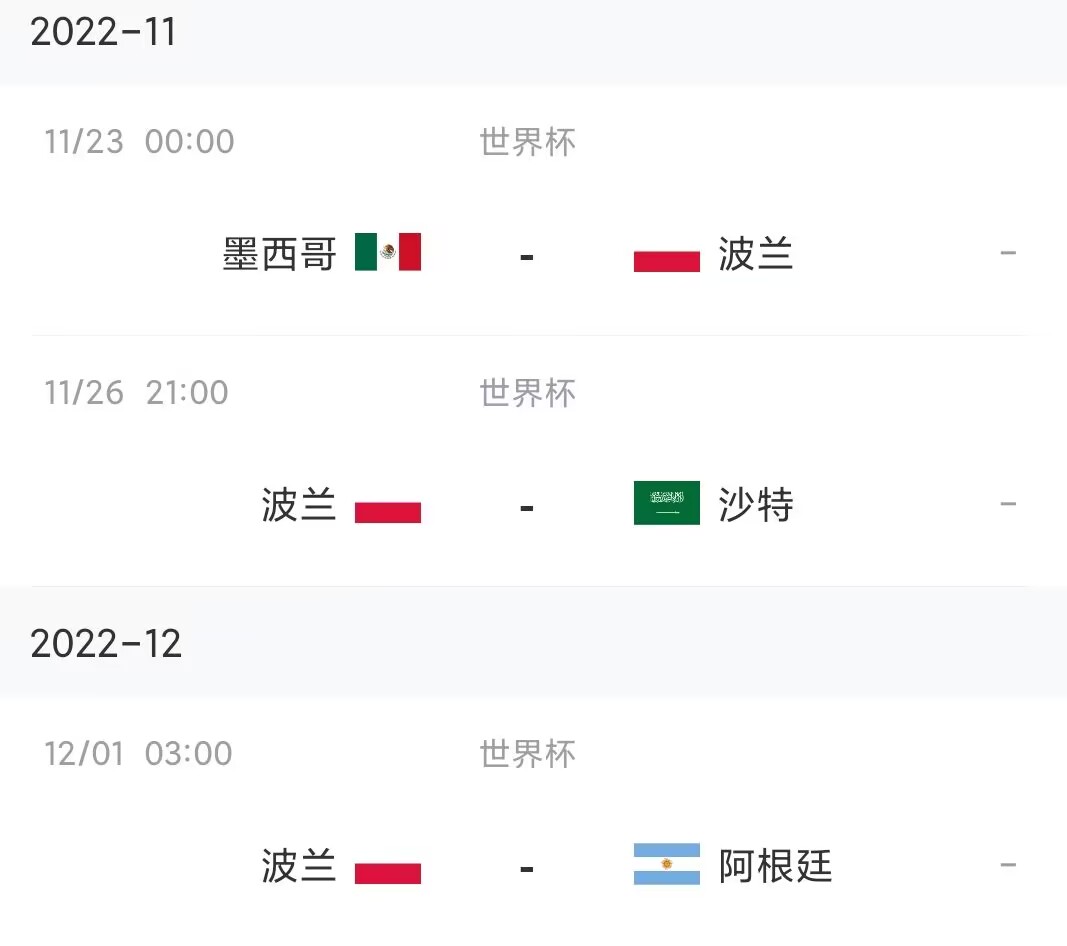Select 波兰 team name opposite 沙特
Screen dimensions: 1067x946
click(299, 505)
